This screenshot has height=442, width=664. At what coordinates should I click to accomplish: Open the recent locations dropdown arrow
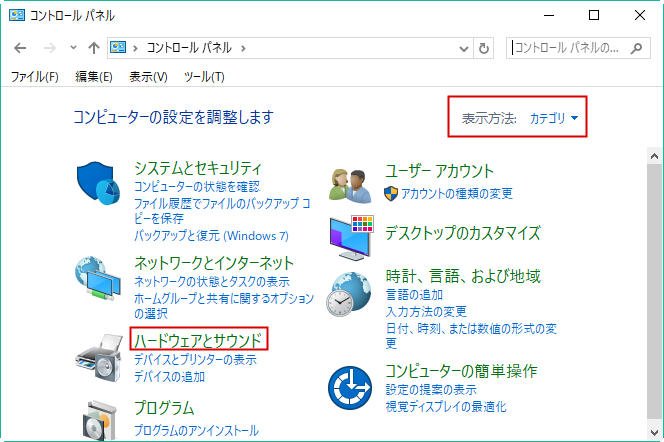[73, 47]
